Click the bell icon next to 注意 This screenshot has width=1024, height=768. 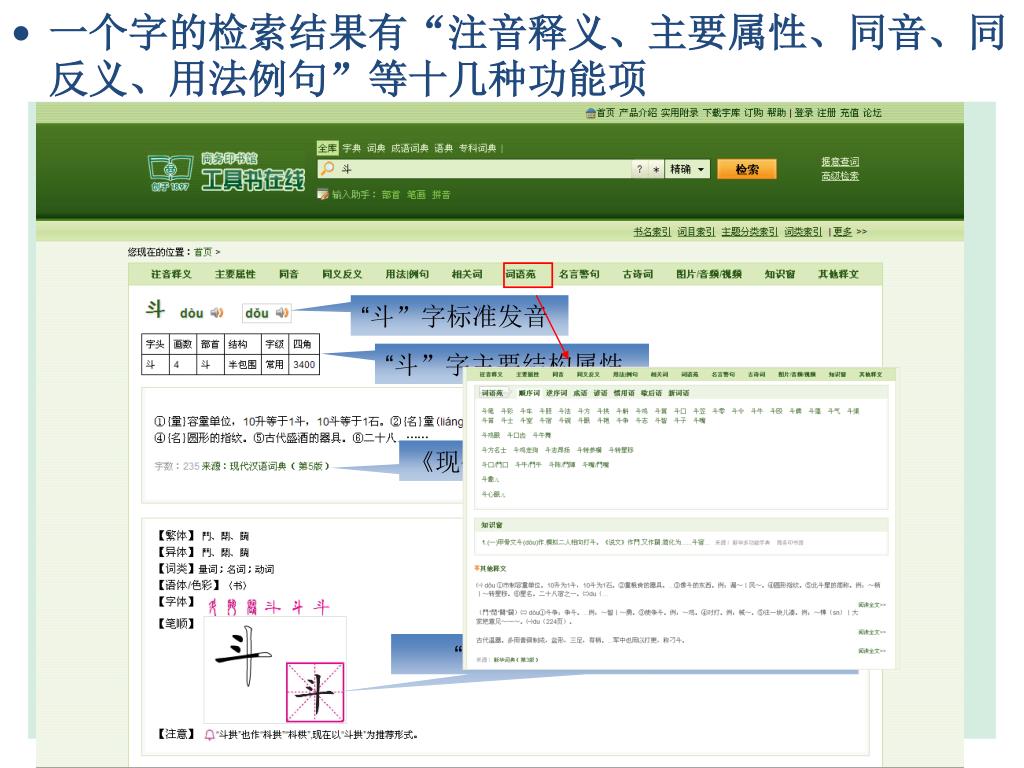(210, 735)
